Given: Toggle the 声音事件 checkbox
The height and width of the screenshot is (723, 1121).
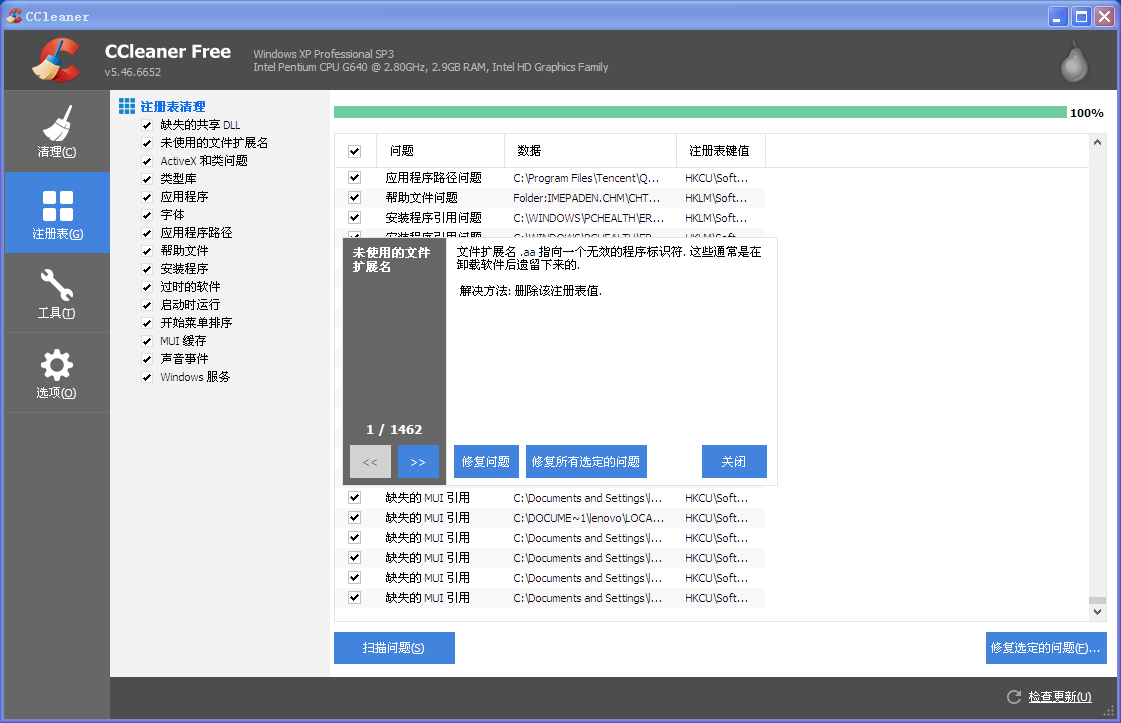Looking at the screenshot, I should click(x=147, y=359).
